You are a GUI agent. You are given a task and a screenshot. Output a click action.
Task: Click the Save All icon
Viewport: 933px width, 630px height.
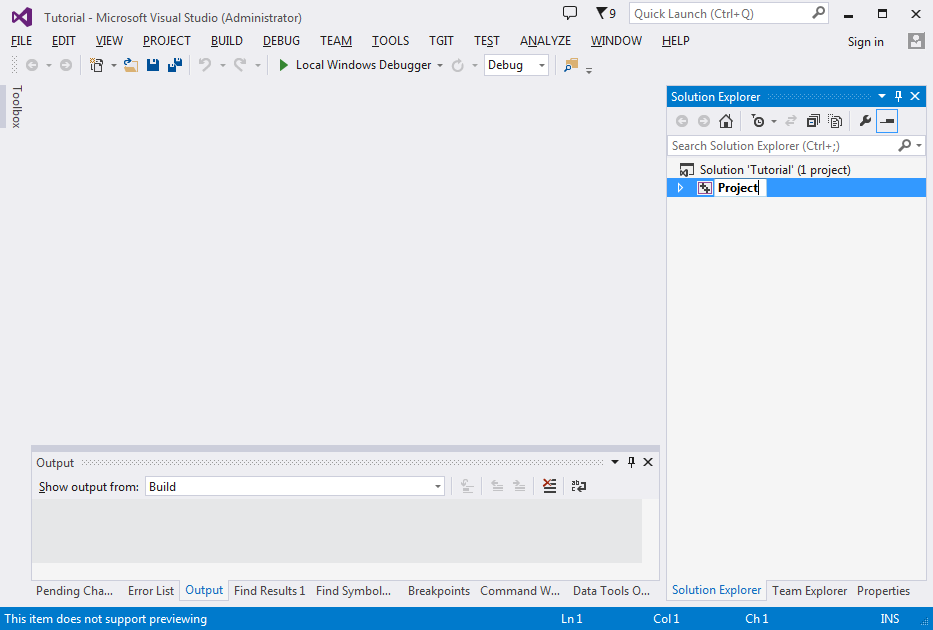point(175,65)
